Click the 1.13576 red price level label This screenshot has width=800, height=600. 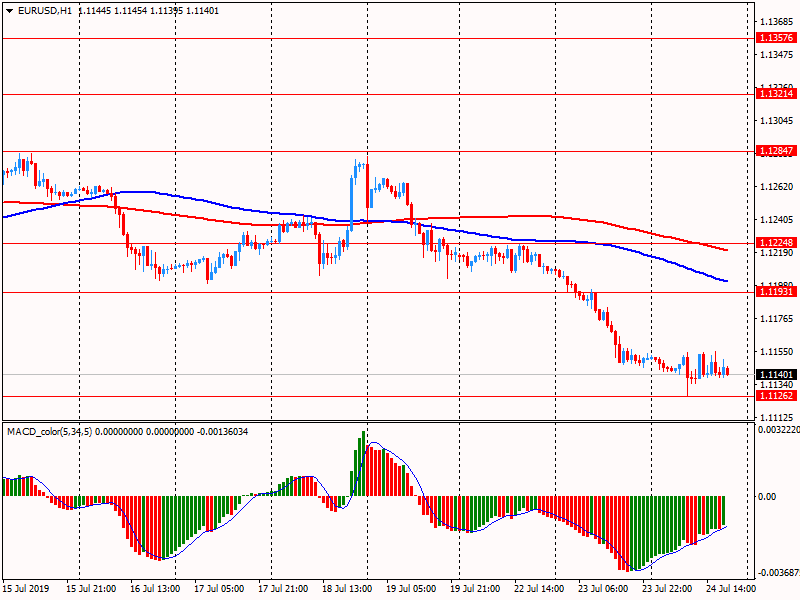click(x=776, y=38)
